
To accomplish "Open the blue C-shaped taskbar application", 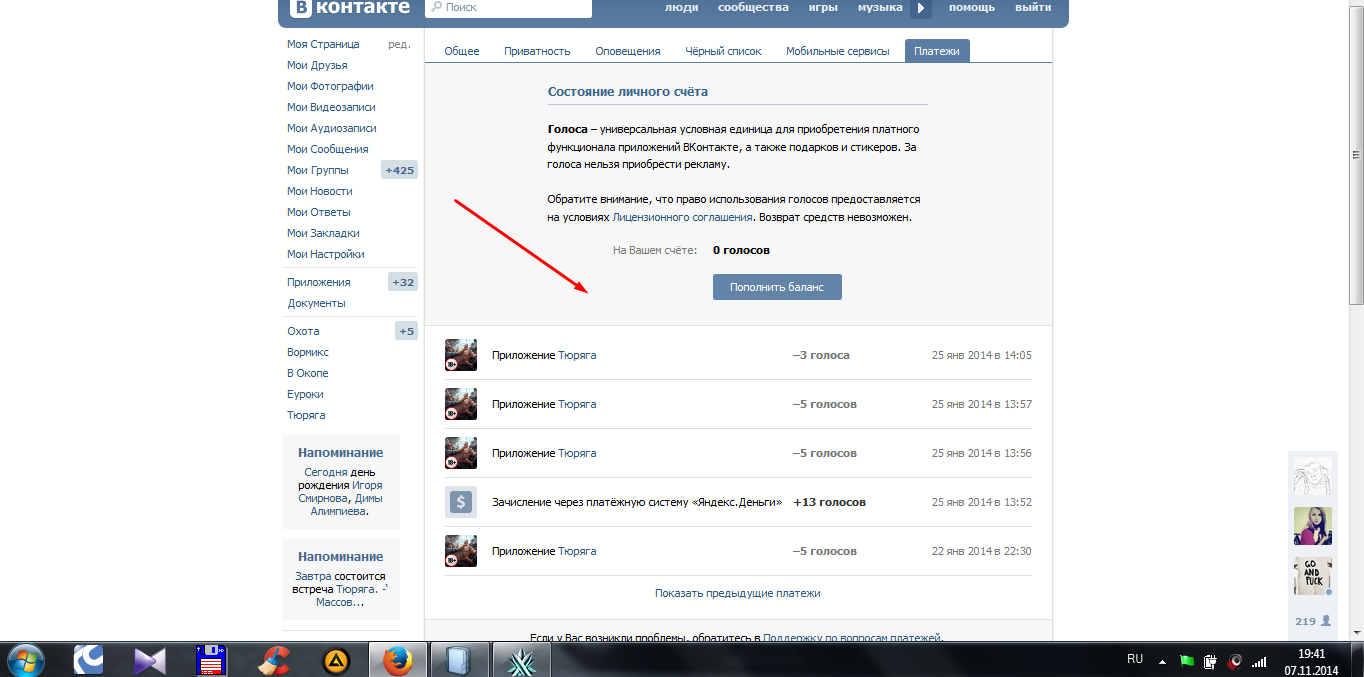I will point(90,660).
